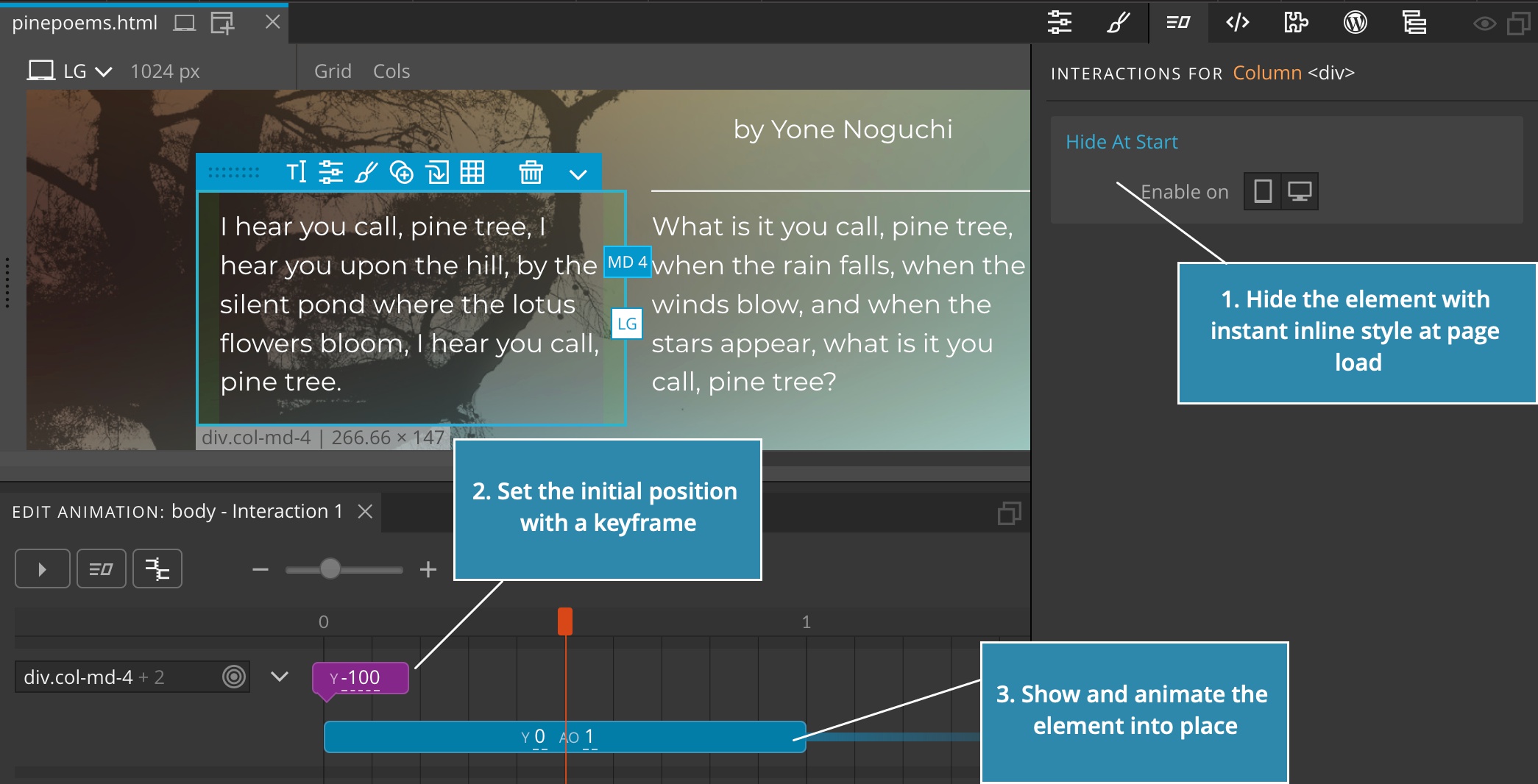Click the timeline zoom slider knob
Viewport: 1538px width, 784px height.
tap(330, 569)
